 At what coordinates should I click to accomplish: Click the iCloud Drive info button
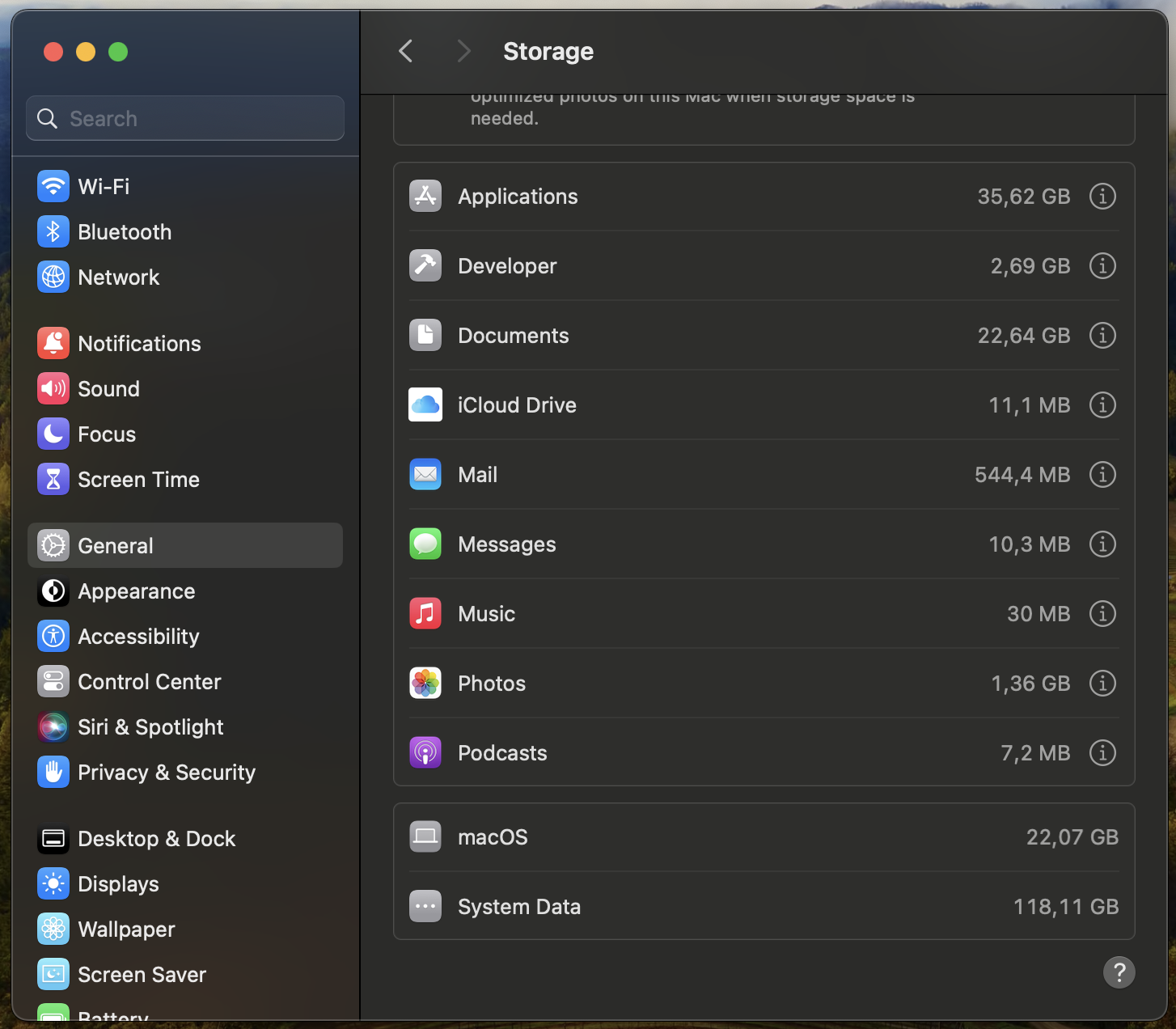click(x=1102, y=404)
